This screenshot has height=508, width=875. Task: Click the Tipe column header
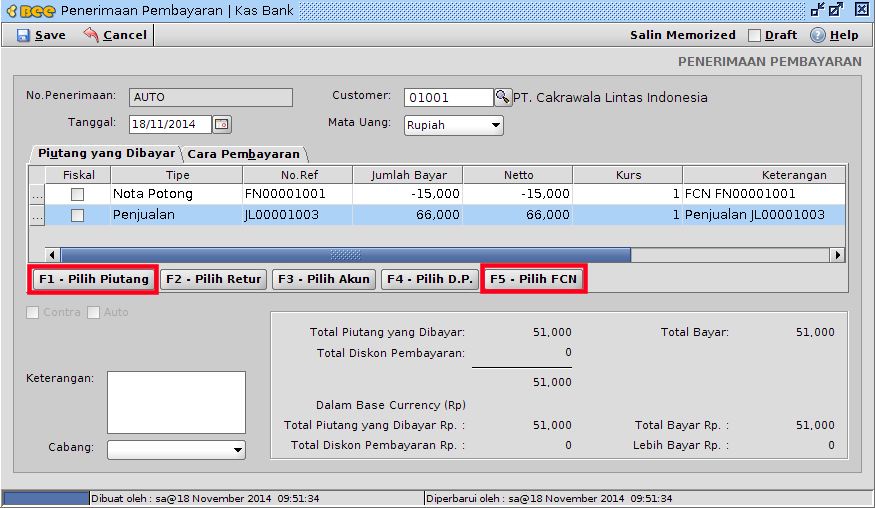tap(177, 175)
